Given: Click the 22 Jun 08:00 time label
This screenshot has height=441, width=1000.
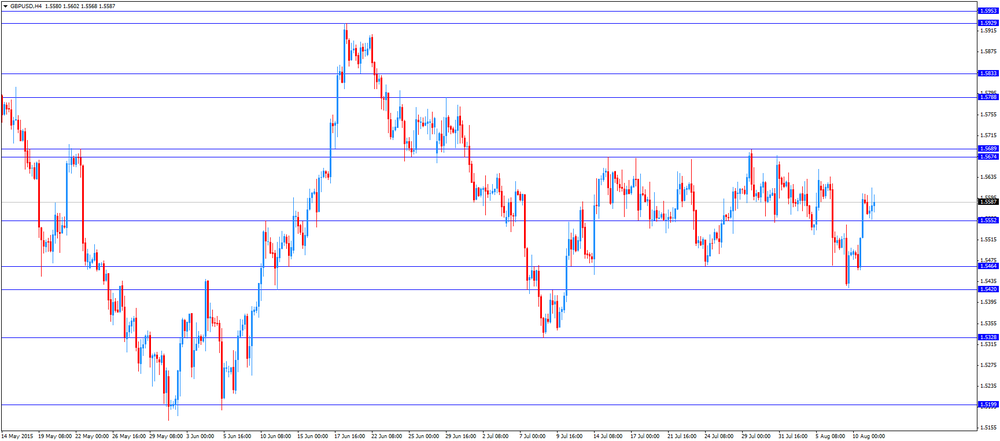Looking at the screenshot, I should tap(387, 437).
